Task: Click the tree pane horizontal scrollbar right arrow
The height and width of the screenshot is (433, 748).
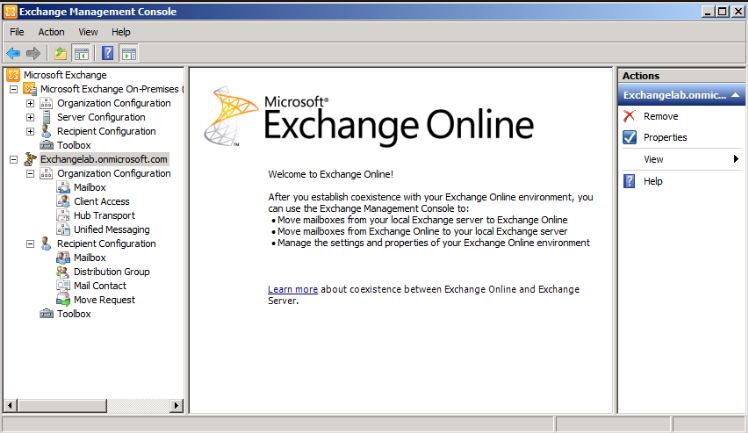Action: point(177,405)
